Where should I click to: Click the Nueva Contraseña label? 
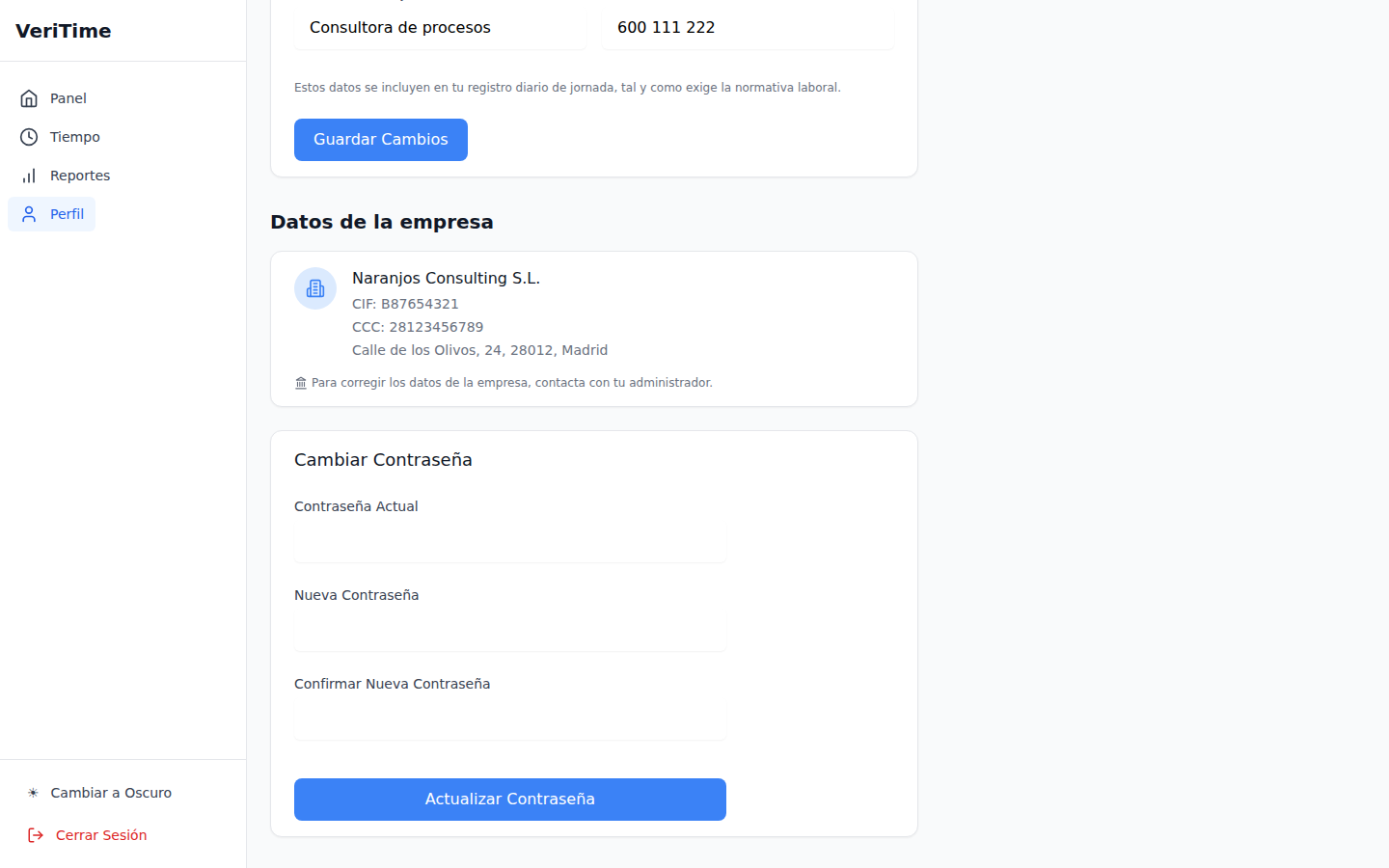[357, 595]
